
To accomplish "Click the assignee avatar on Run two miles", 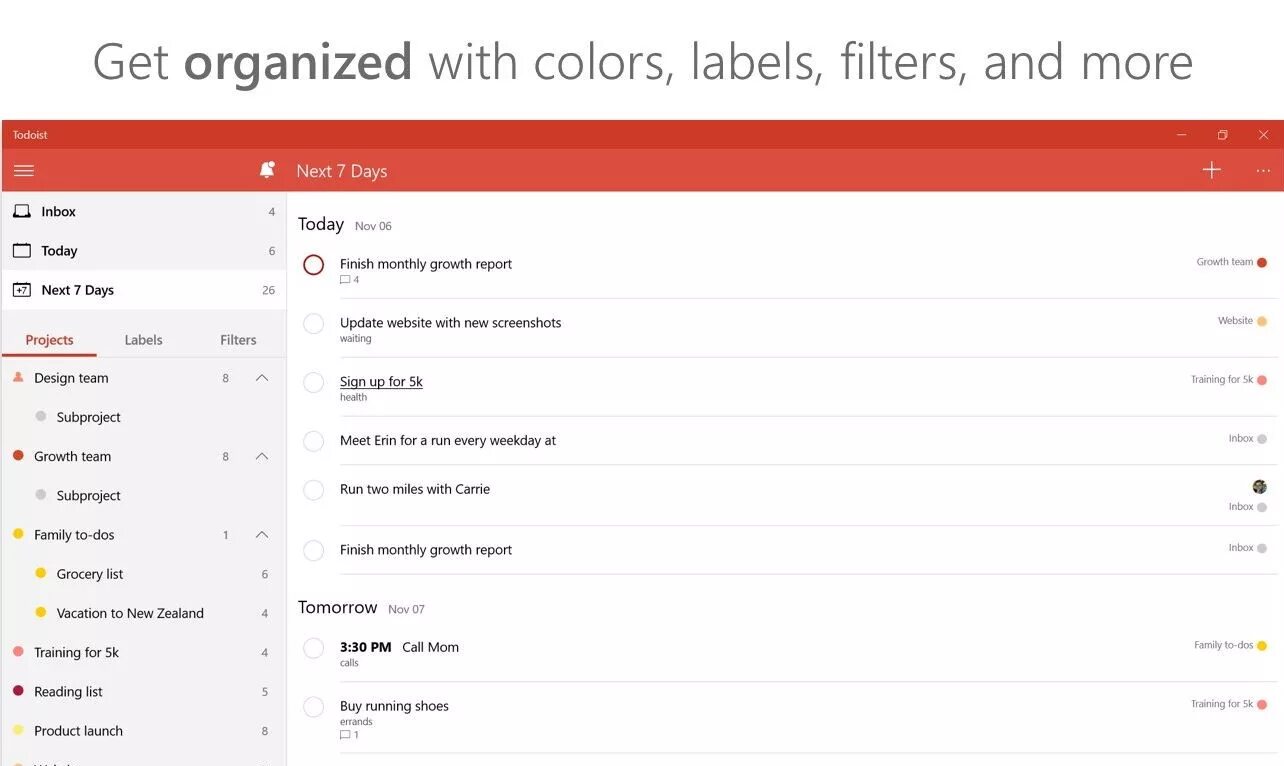I will click(1259, 487).
